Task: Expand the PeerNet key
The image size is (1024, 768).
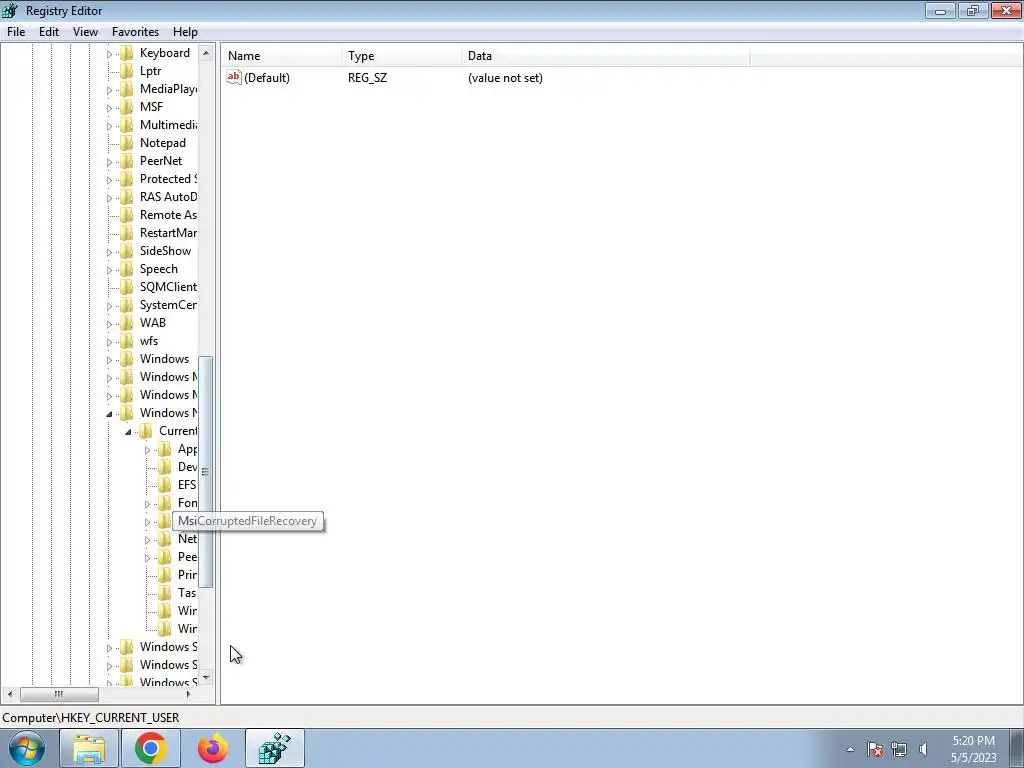Action: pos(109,162)
